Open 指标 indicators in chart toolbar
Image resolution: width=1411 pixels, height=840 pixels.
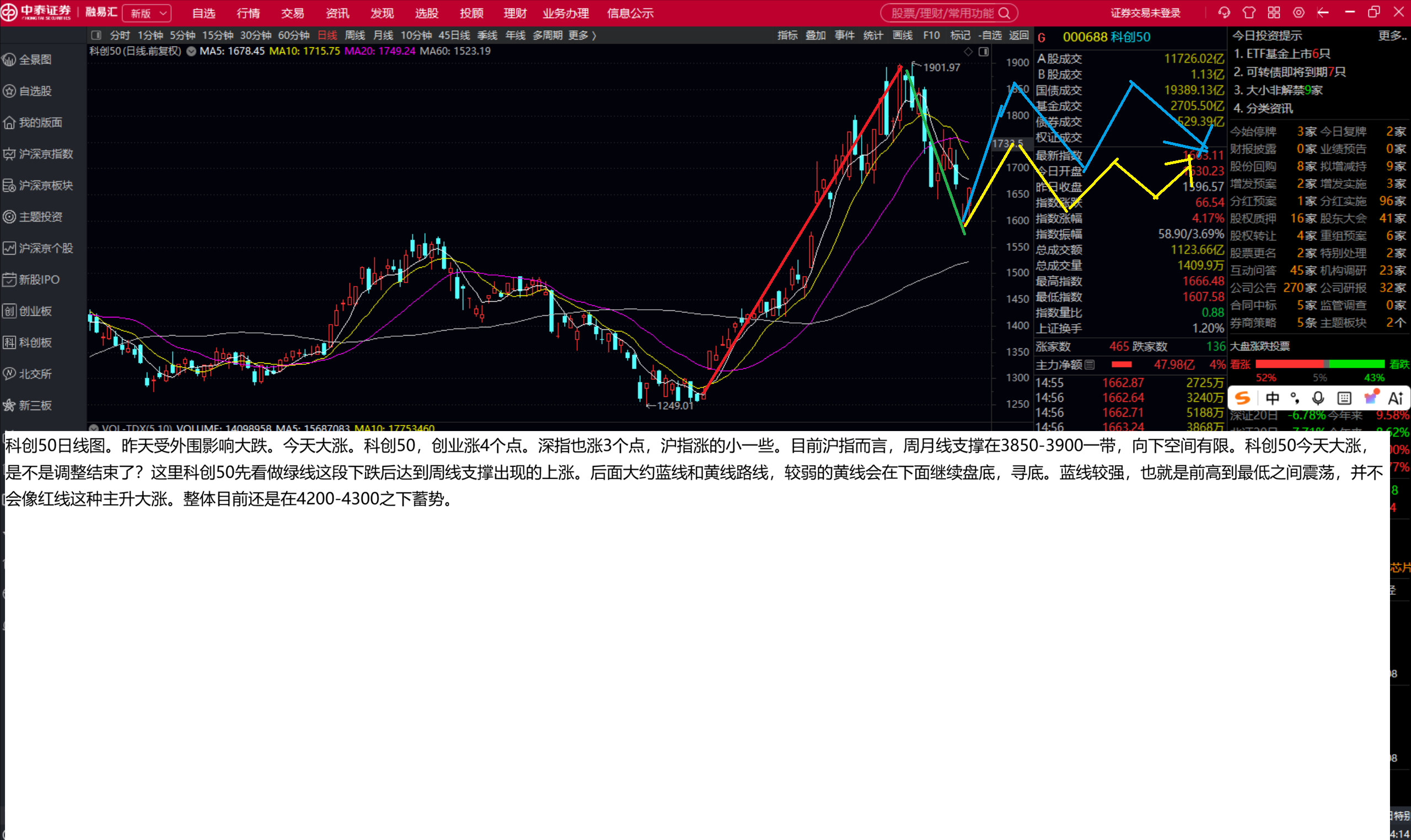point(787,35)
